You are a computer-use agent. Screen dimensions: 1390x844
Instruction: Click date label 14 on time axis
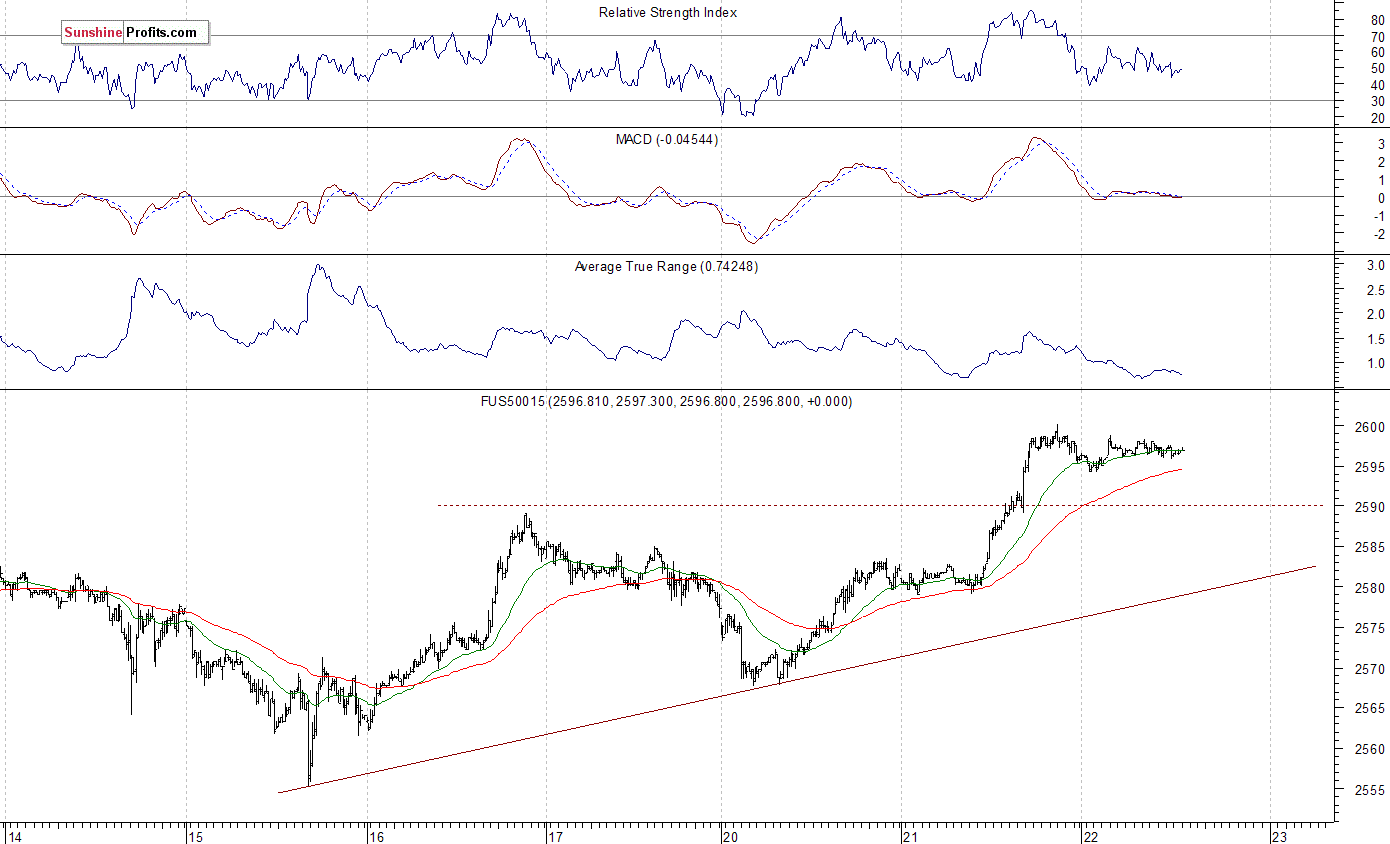point(14,836)
